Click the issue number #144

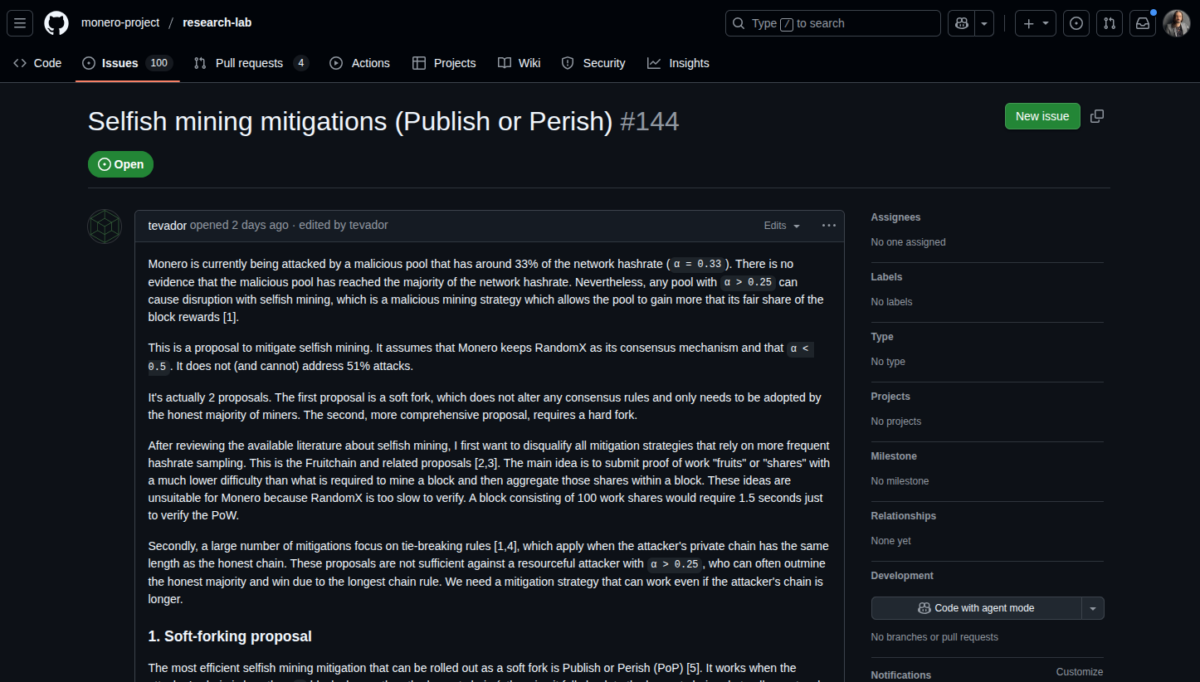coord(649,122)
